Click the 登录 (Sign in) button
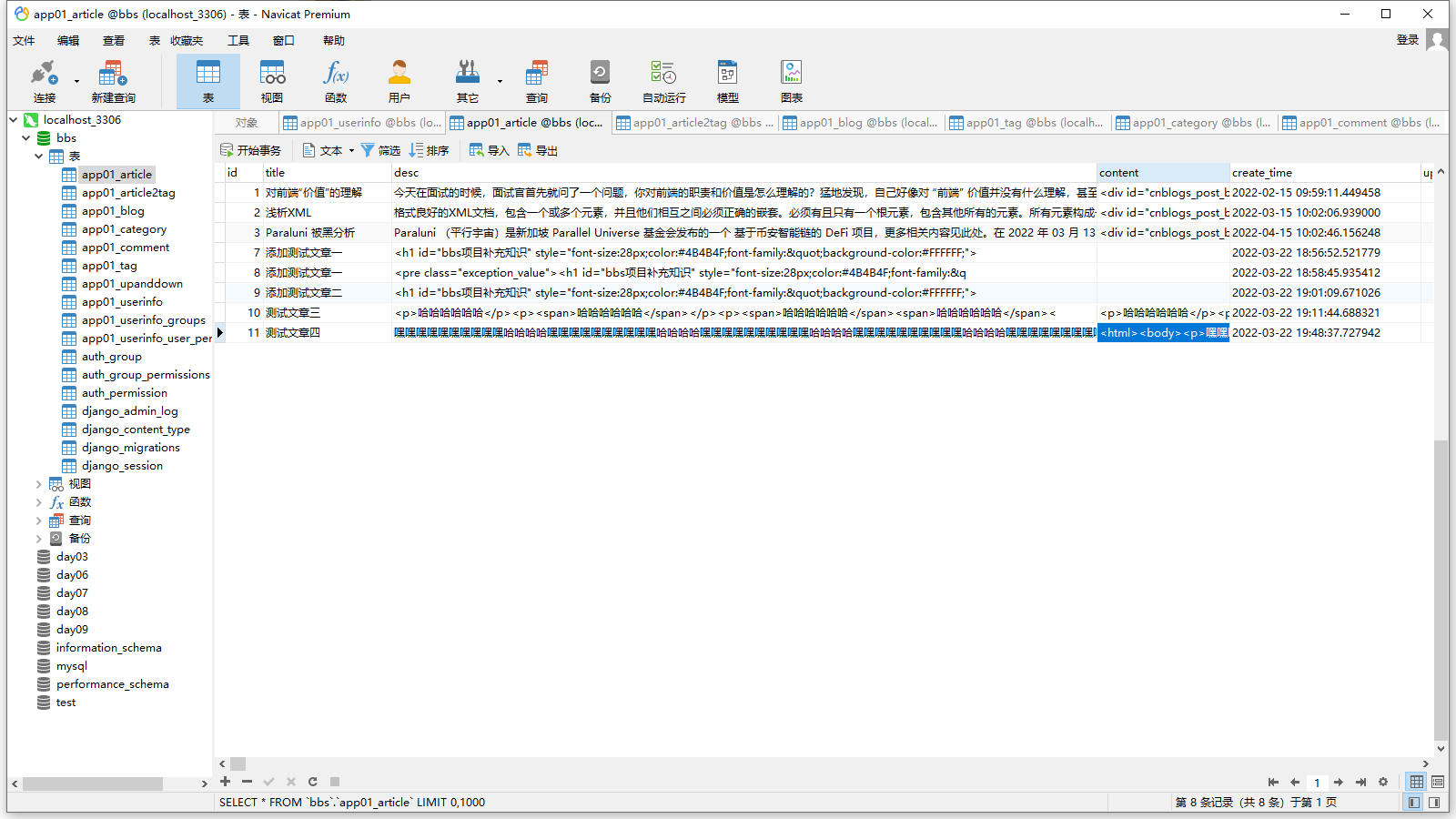 pos(1407,39)
